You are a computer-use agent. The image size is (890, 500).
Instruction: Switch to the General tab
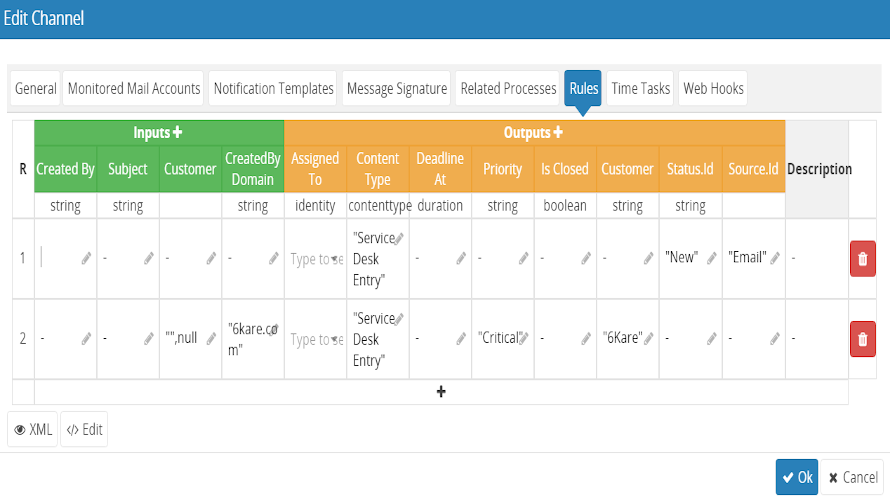point(36,89)
